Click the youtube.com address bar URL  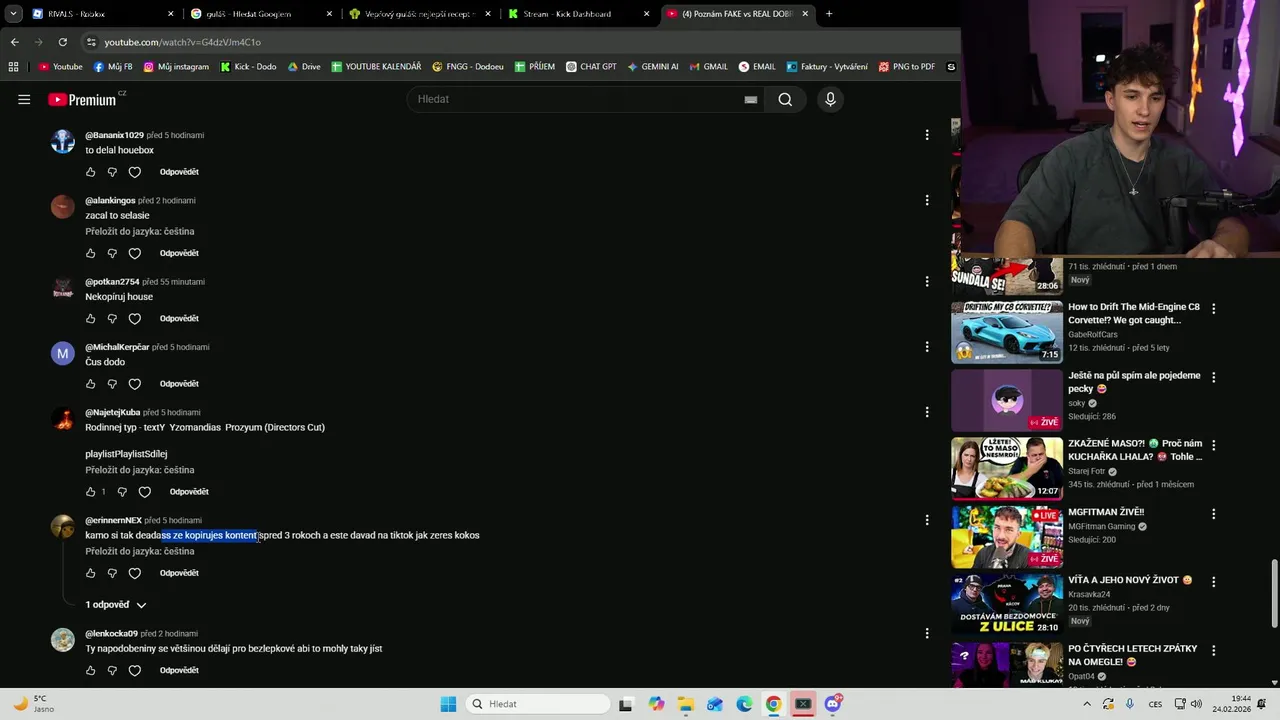tap(183, 42)
